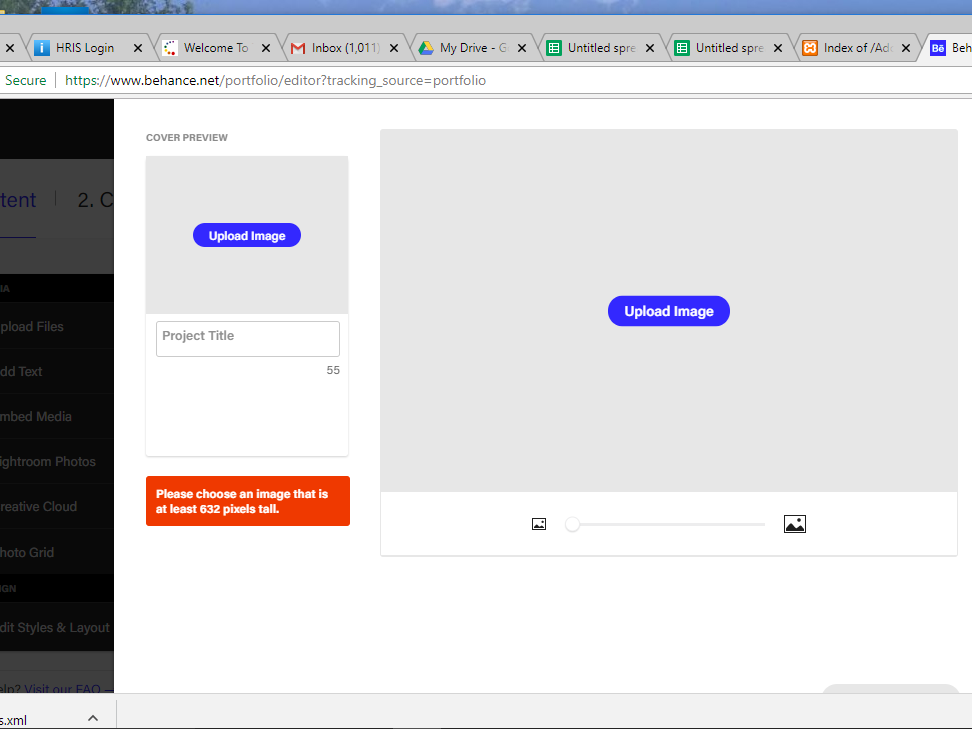
Task: Click the large Upload Image button
Action: [669, 311]
